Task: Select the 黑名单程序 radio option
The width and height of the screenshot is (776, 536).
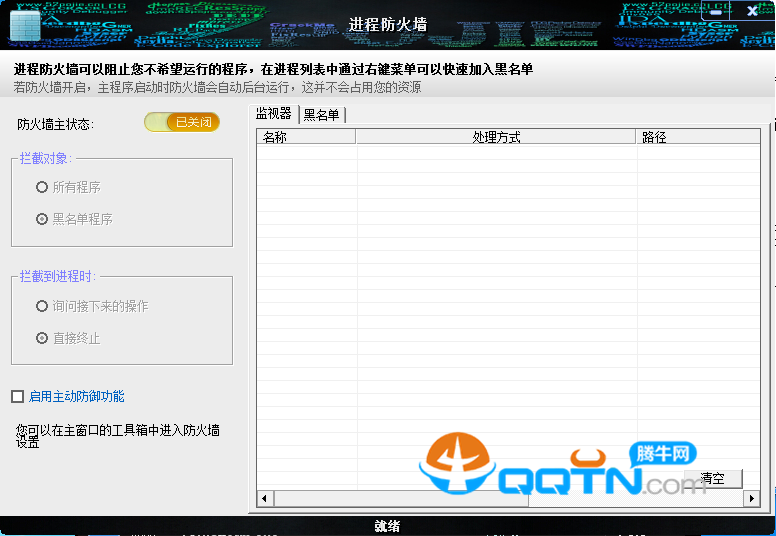Action: pos(42,219)
